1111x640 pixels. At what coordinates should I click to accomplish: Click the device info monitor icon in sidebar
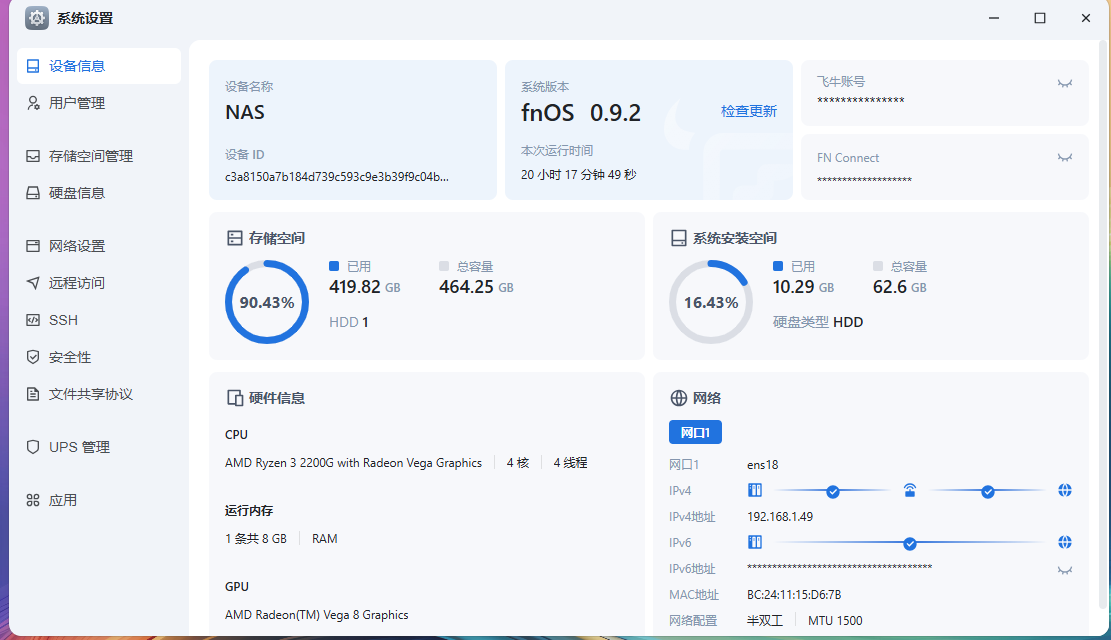(x=33, y=66)
